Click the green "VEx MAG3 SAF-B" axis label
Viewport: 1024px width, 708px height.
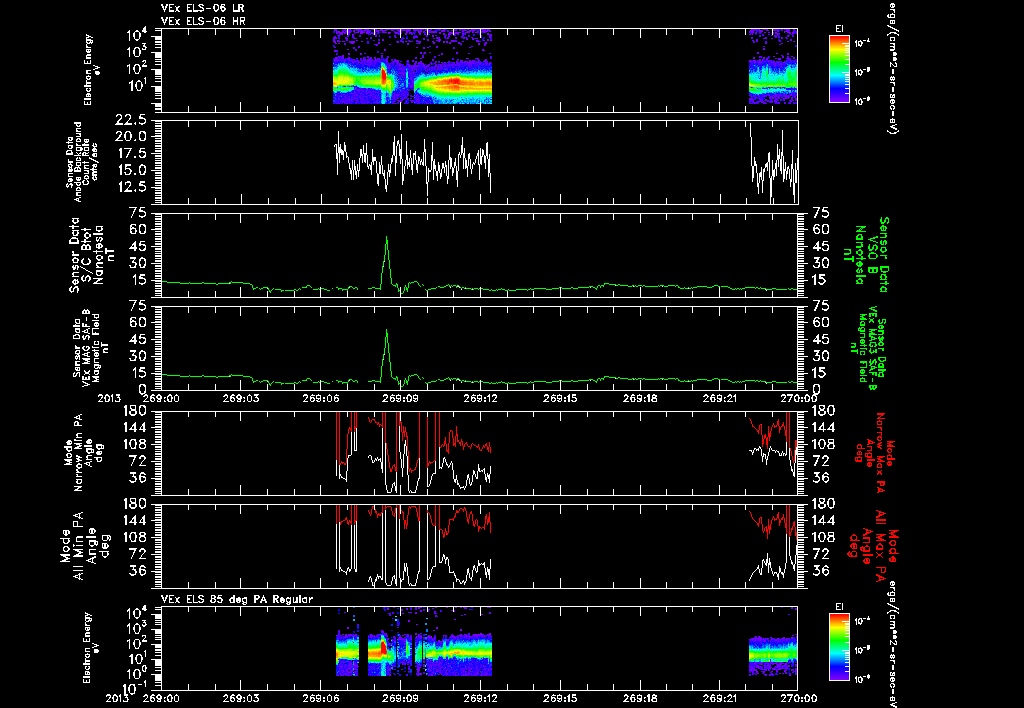click(869, 347)
